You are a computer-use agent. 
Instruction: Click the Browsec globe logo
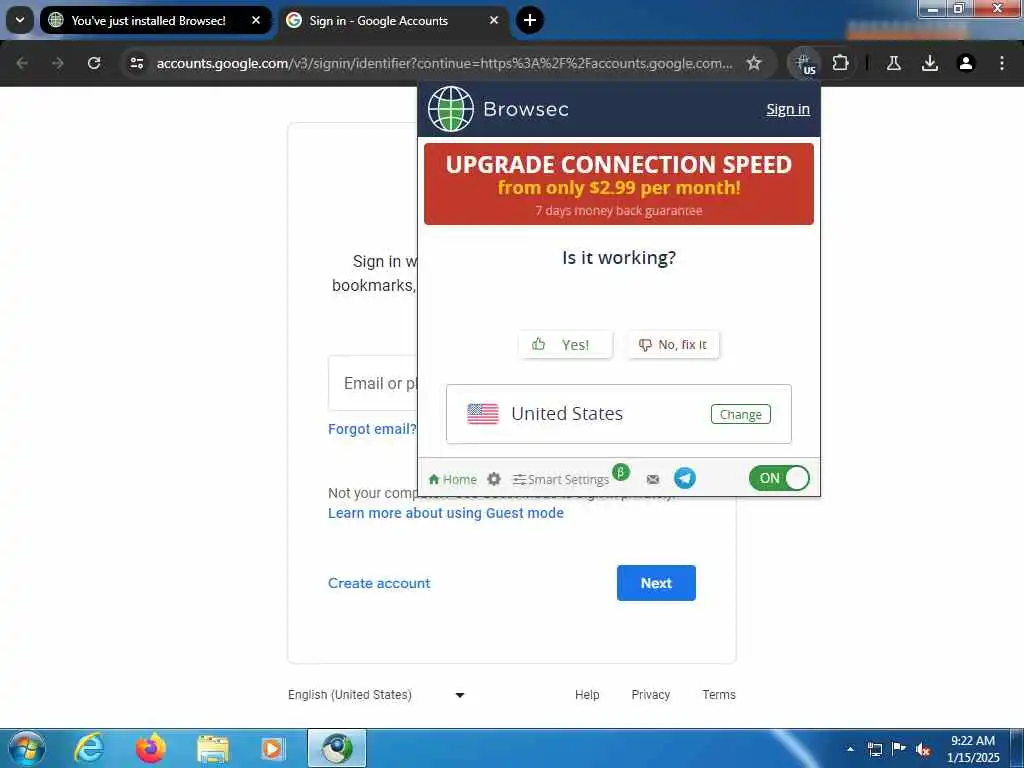pyautogui.click(x=451, y=108)
